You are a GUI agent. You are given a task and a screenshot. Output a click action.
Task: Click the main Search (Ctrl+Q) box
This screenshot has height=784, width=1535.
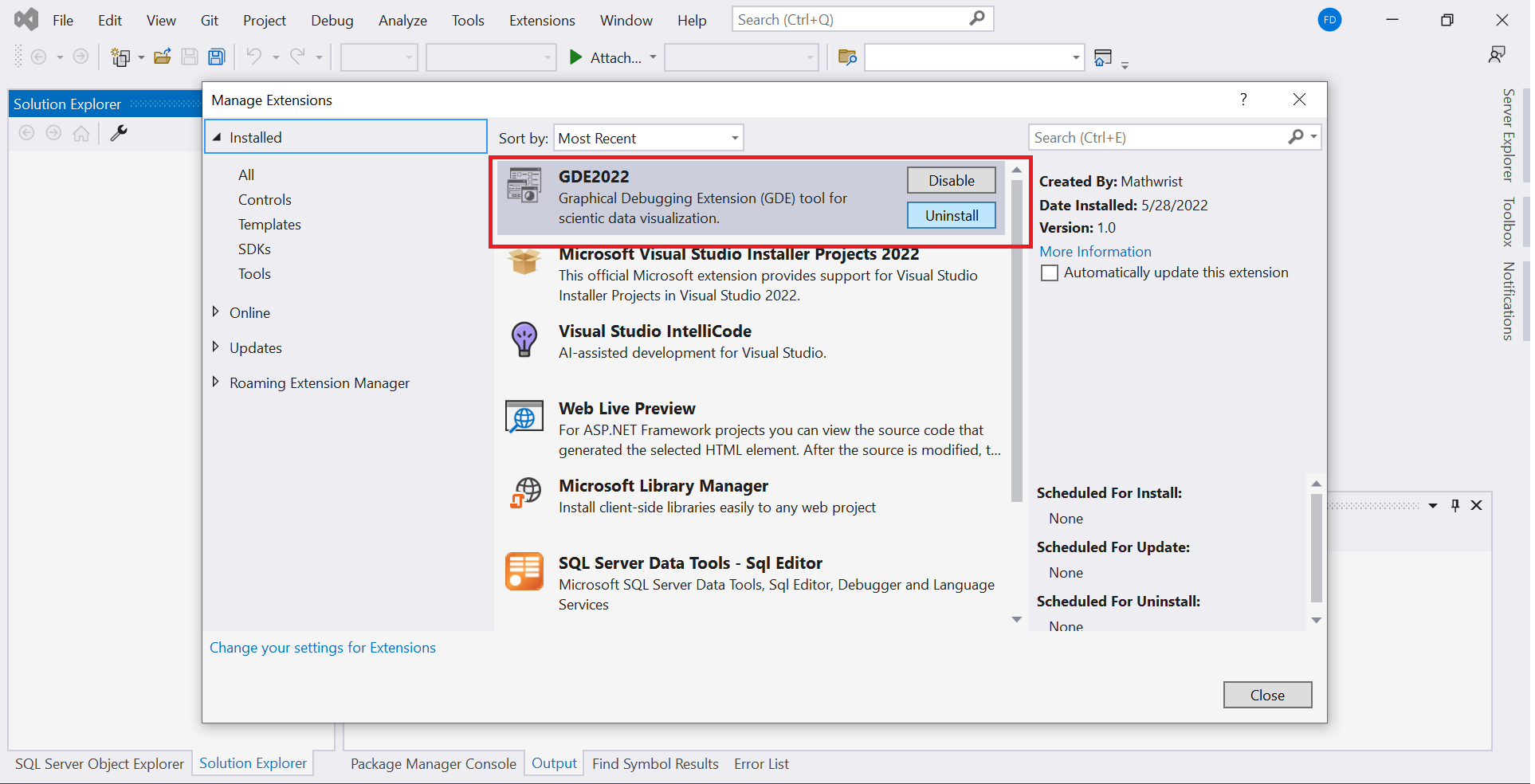862,19
